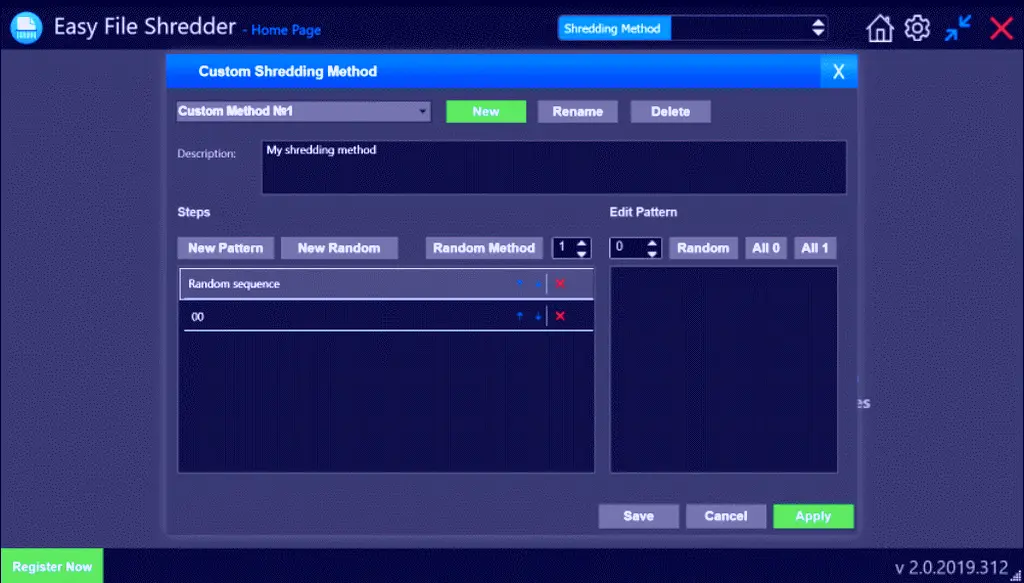Viewport: 1024px width, 583px height.
Task: Apply the custom shredding method
Action: [813, 516]
